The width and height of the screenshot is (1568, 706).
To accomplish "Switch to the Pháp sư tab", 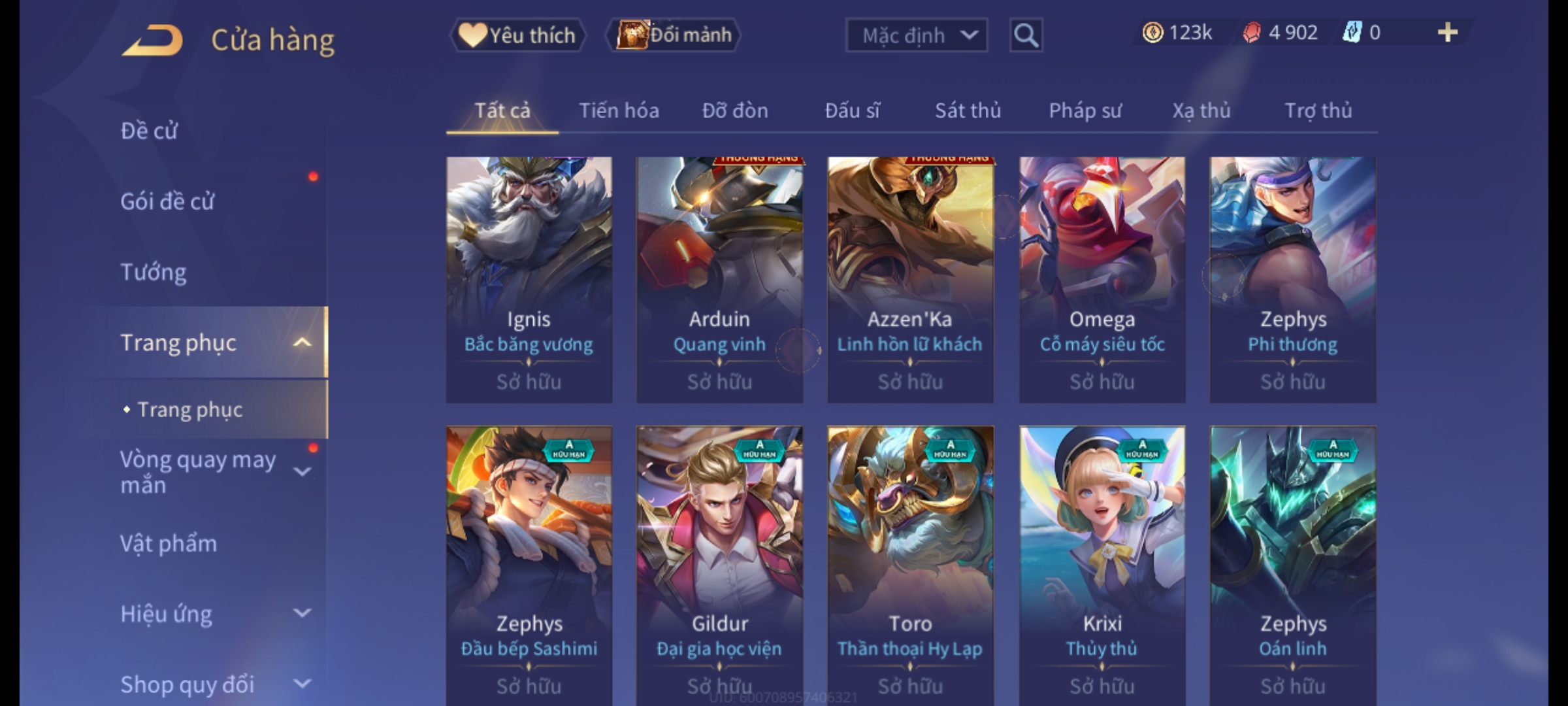I will tap(1085, 111).
